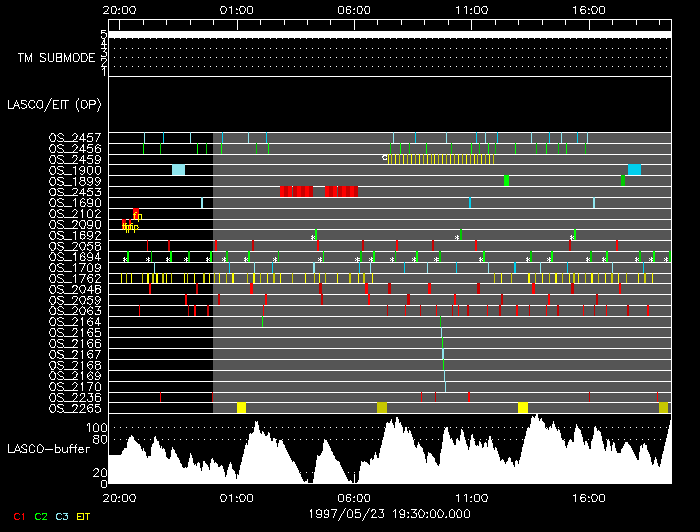Select bright cyan block in OS_1900 row near 18:00
Image resolution: width=700 pixels, height=532 pixels.
click(634, 170)
